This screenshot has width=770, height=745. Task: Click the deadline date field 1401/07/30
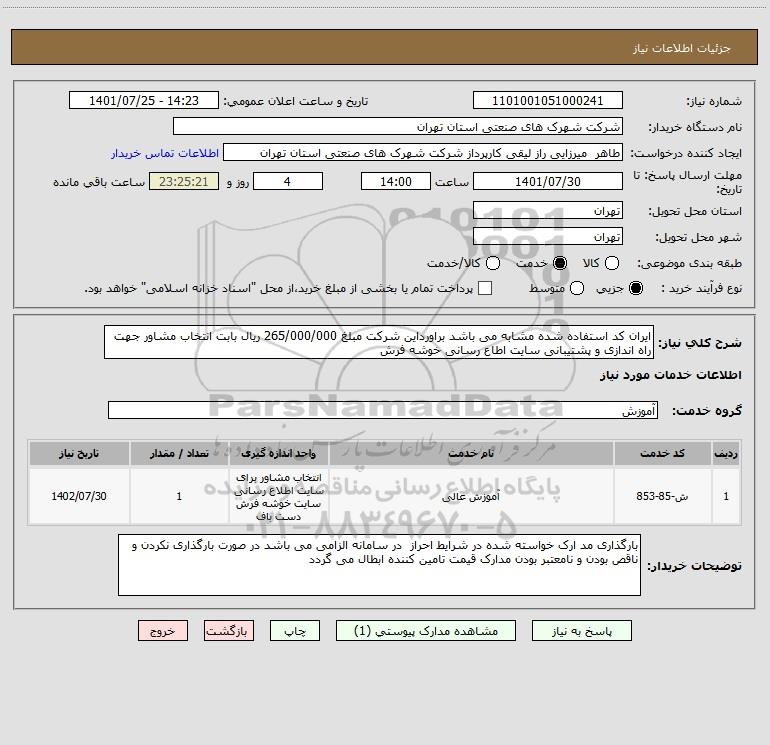click(548, 182)
